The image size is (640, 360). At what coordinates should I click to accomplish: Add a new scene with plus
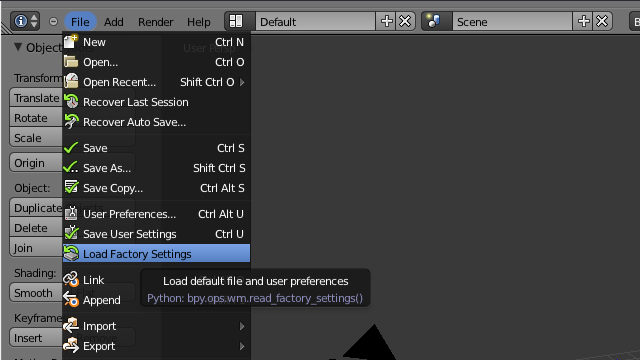[583, 21]
